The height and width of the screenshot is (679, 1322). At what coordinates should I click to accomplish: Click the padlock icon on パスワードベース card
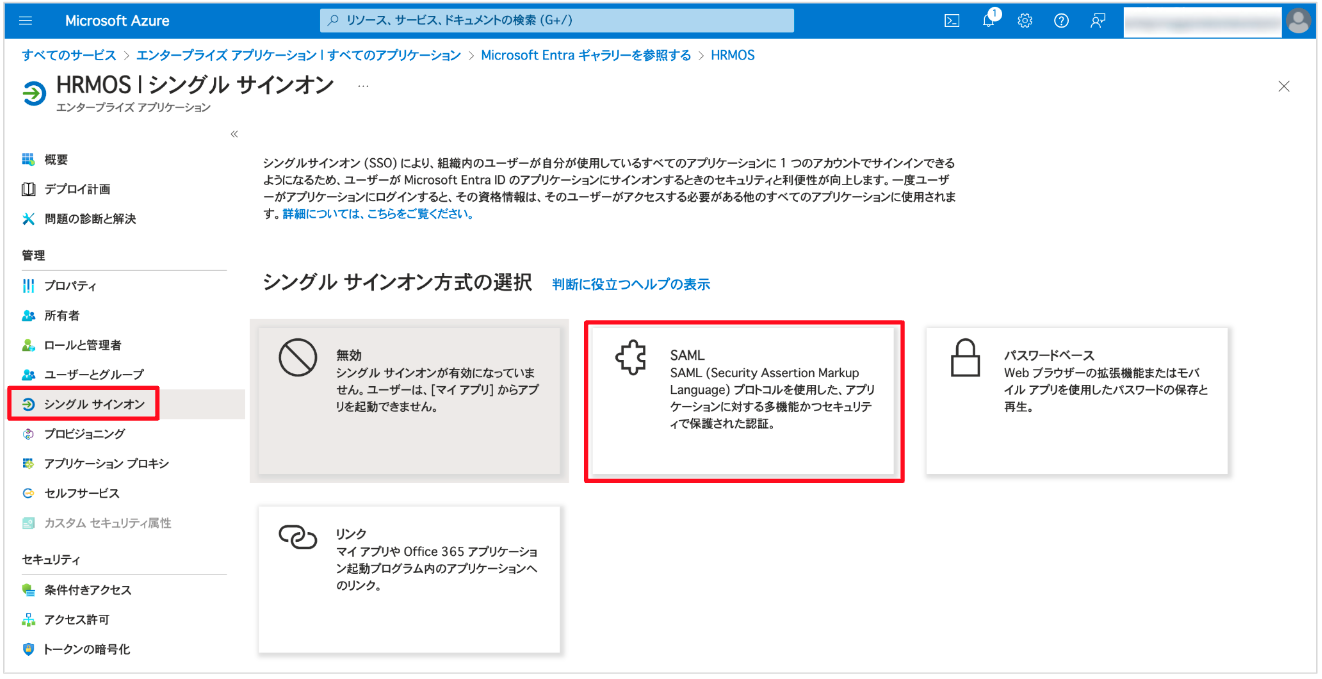[965, 358]
